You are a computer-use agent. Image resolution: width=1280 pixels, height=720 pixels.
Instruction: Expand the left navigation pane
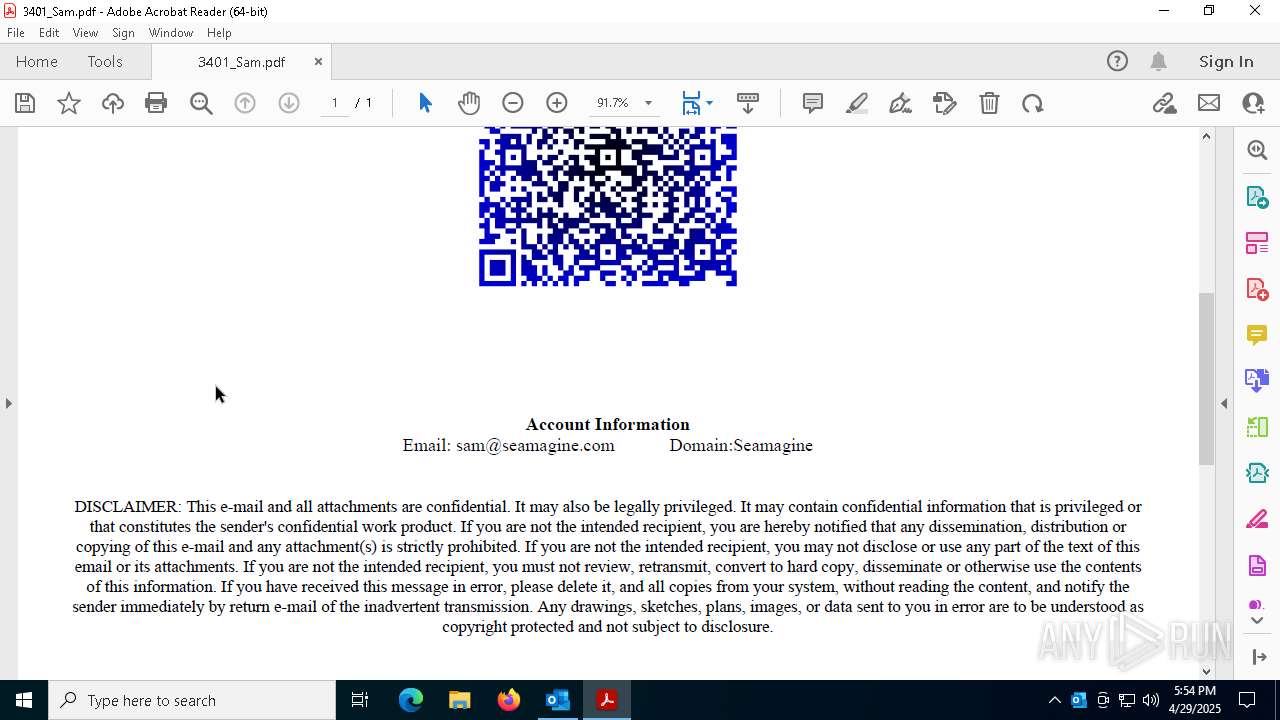(8, 403)
